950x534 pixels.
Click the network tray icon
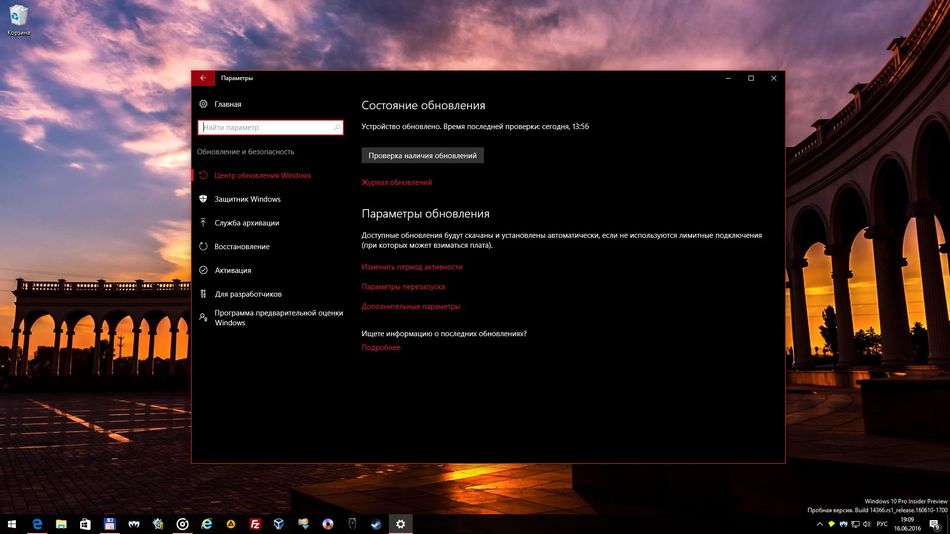pos(855,524)
